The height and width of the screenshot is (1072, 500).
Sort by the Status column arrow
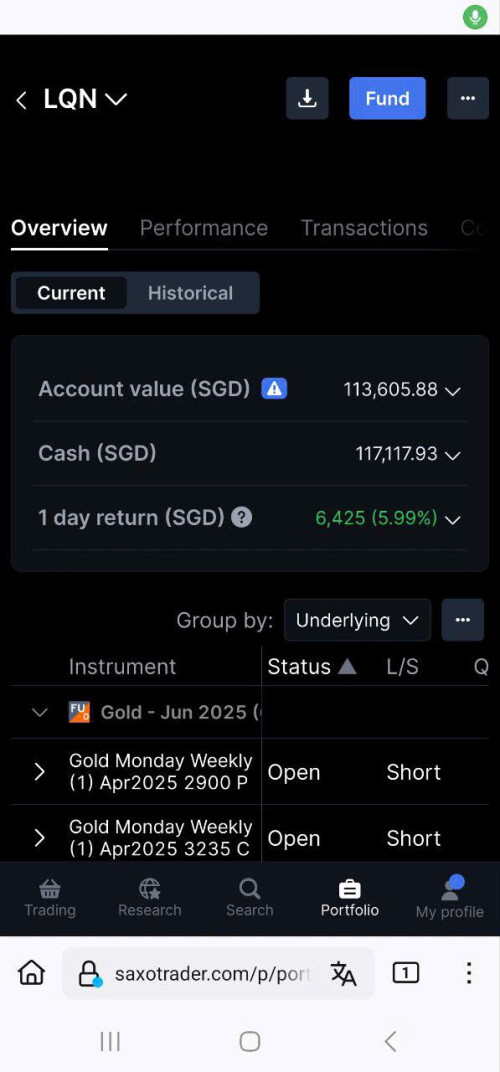347,667
